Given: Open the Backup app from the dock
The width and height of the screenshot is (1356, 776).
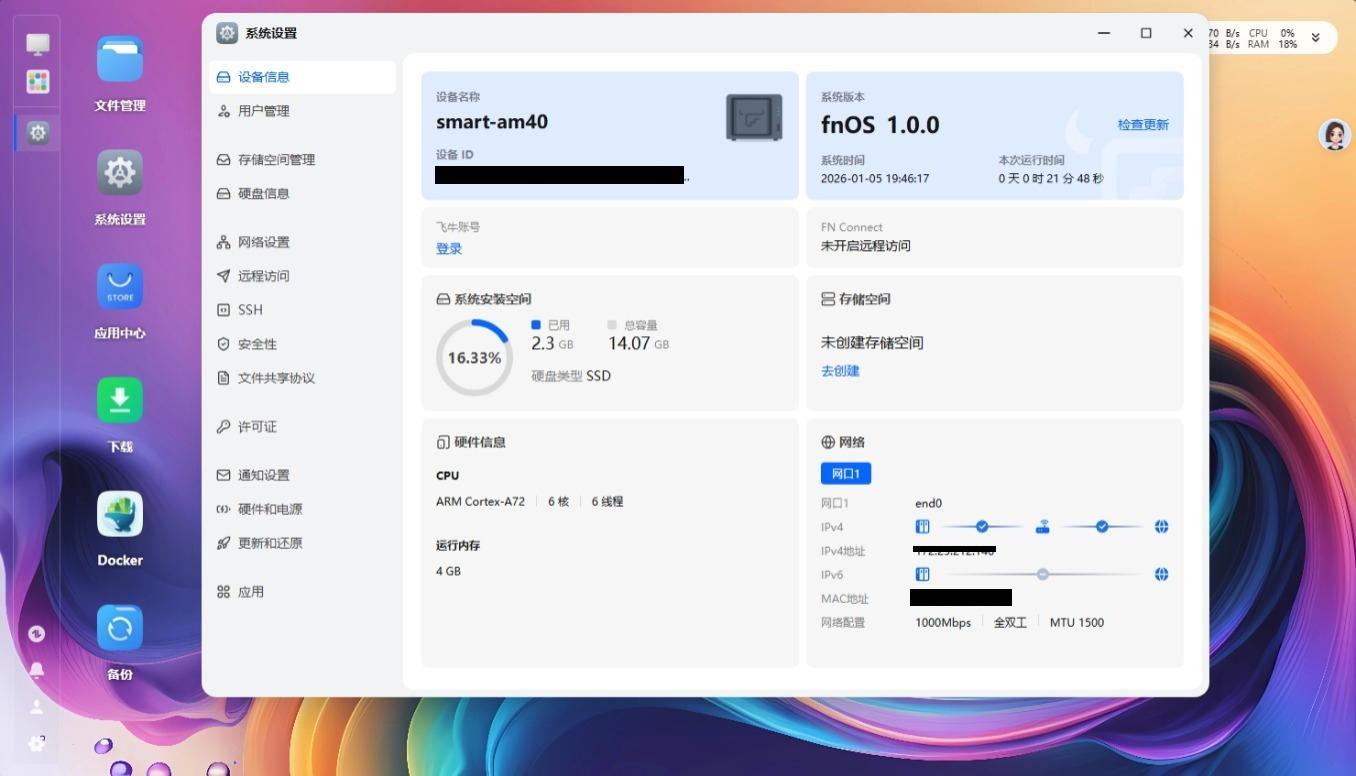Looking at the screenshot, I should click(119, 627).
